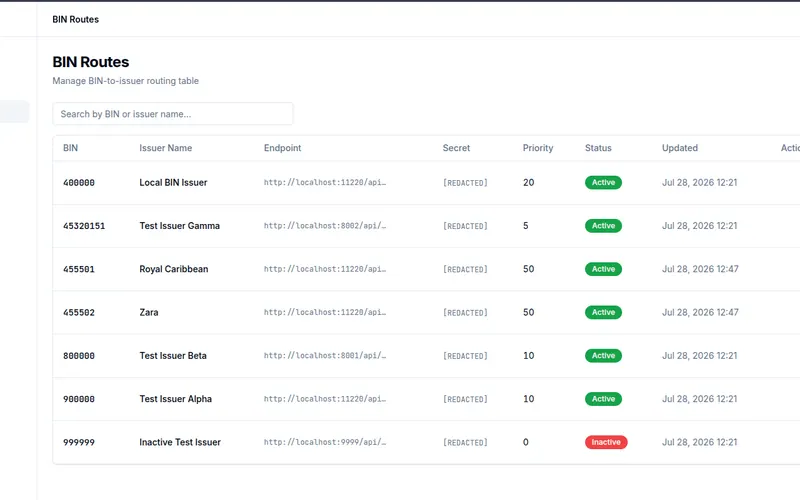
Task: Select the BIN Routes page heading
Action: (91, 62)
